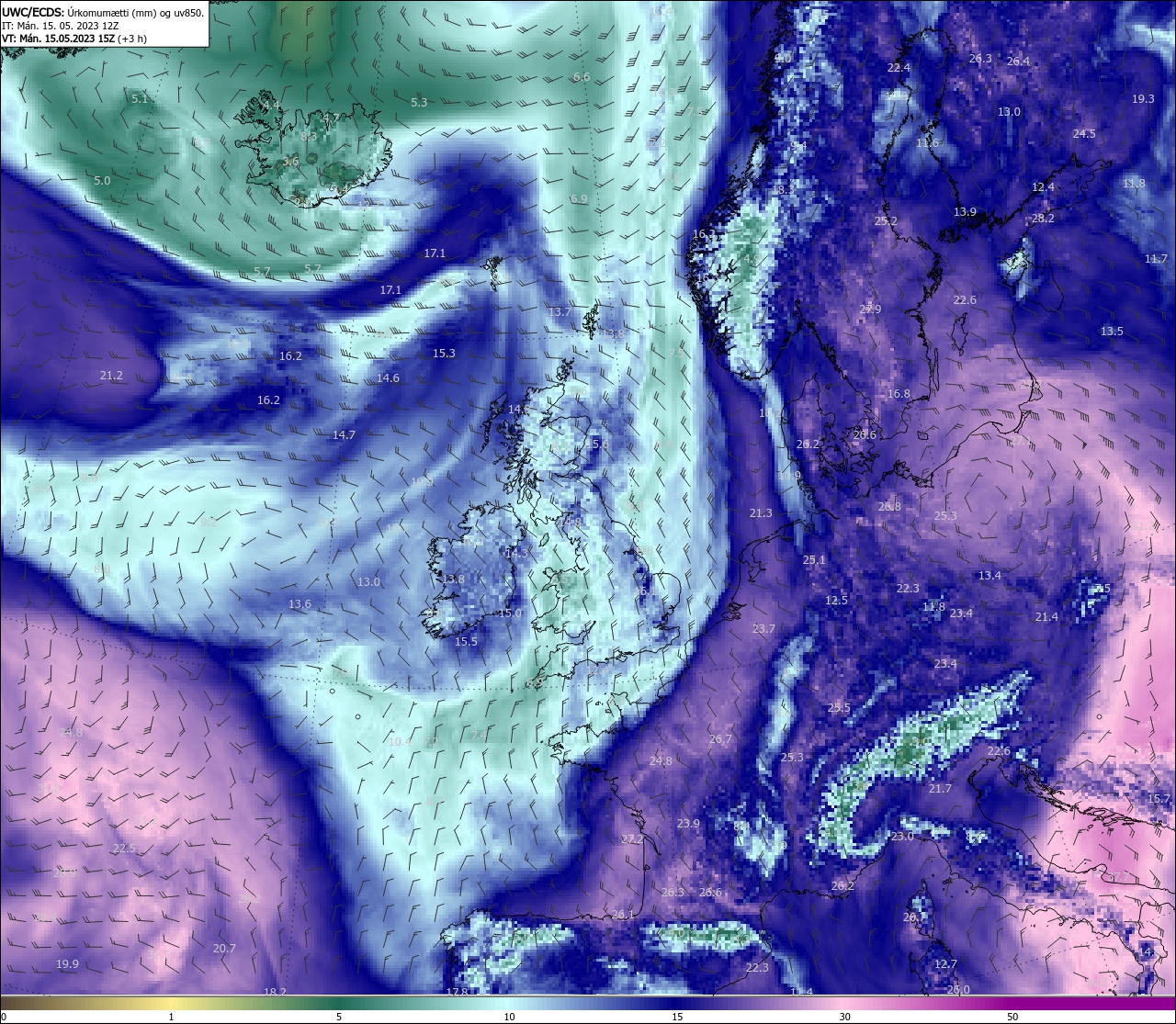Click the map value 17.8
Image resolution: width=1176 pixels, height=1024 pixels.
coord(457,993)
